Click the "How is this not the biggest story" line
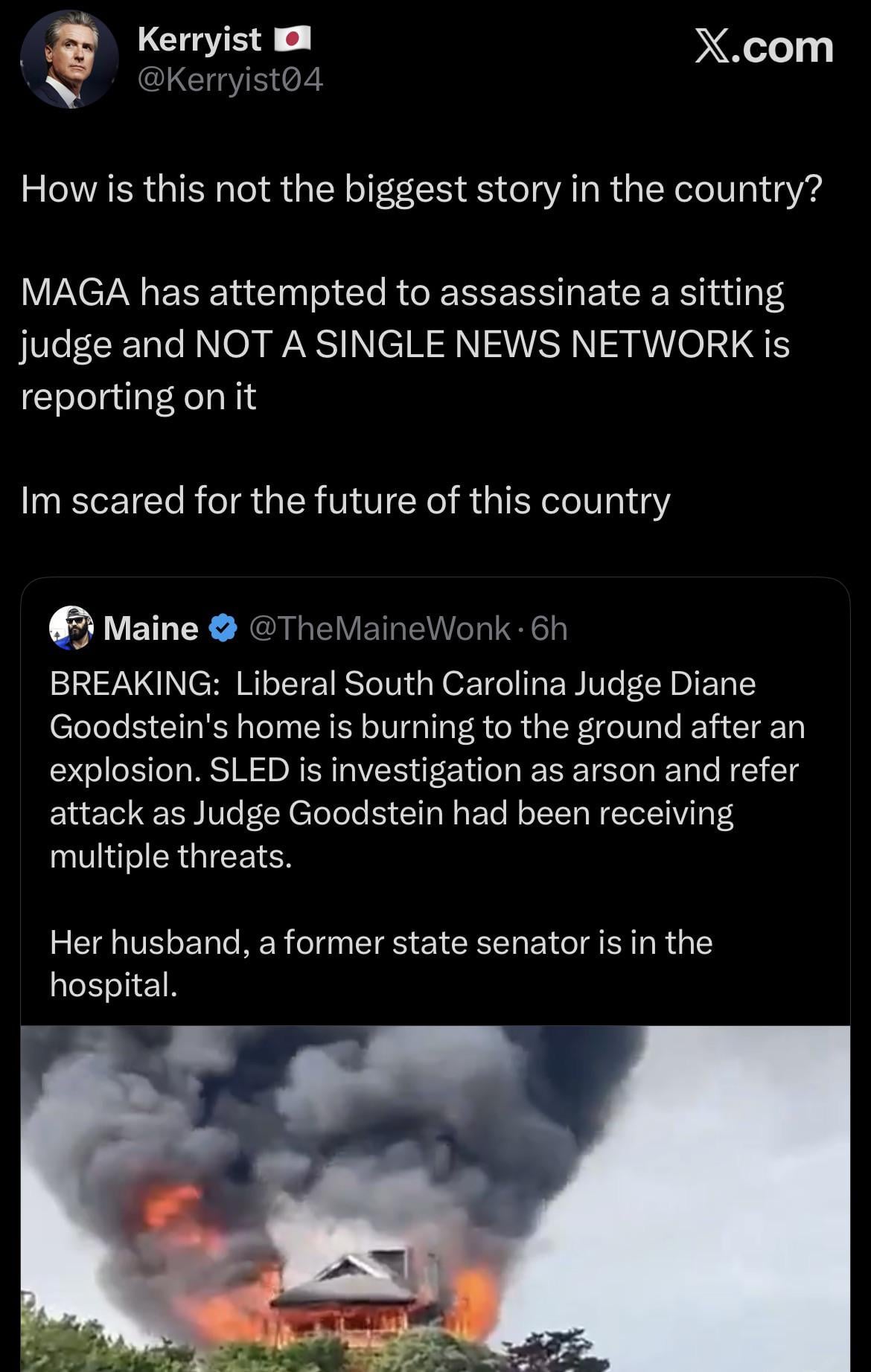Screen dimensions: 871x1372 pyautogui.click(x=421, y=189)
